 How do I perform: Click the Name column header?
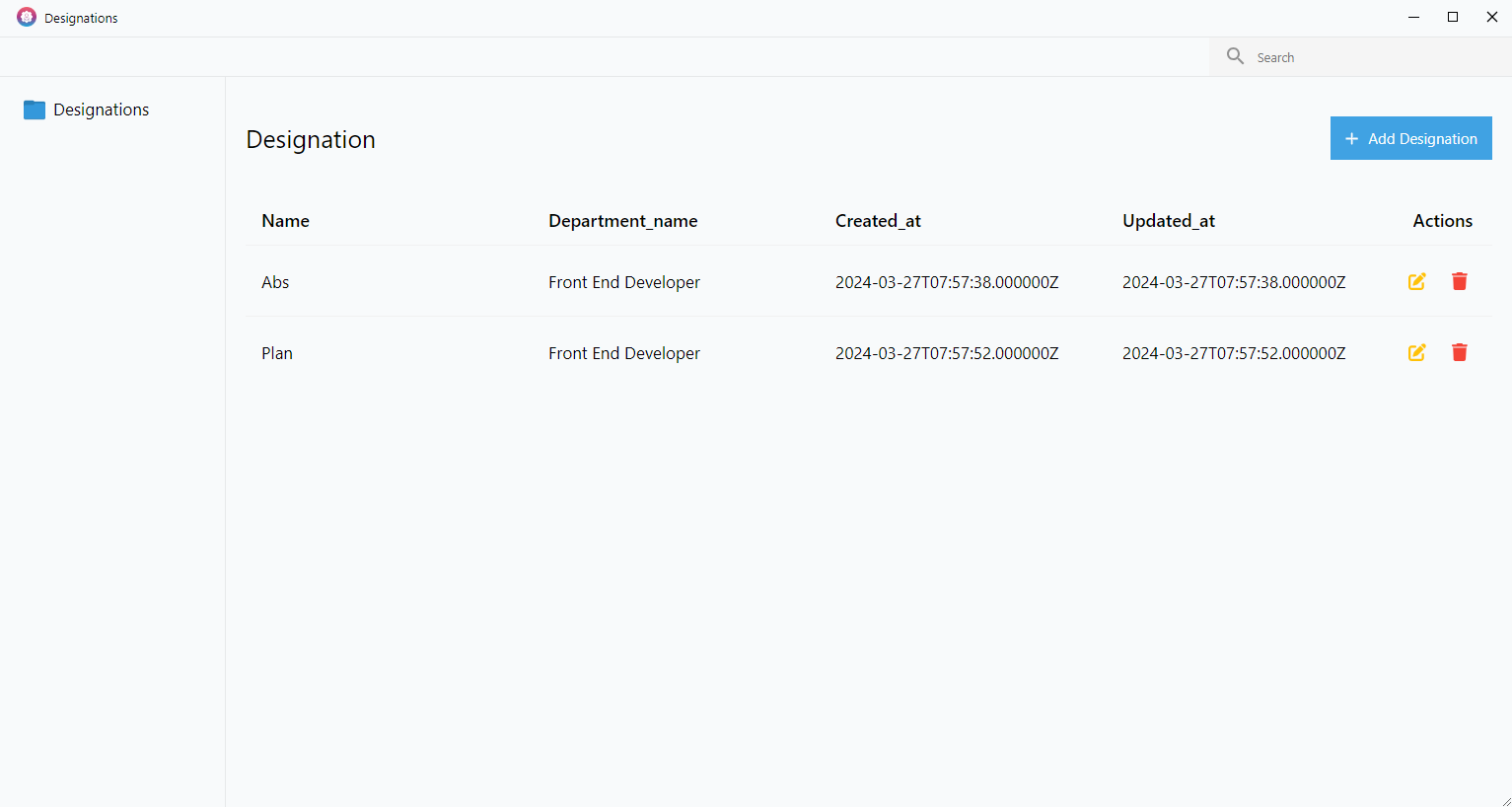[286, 221]
